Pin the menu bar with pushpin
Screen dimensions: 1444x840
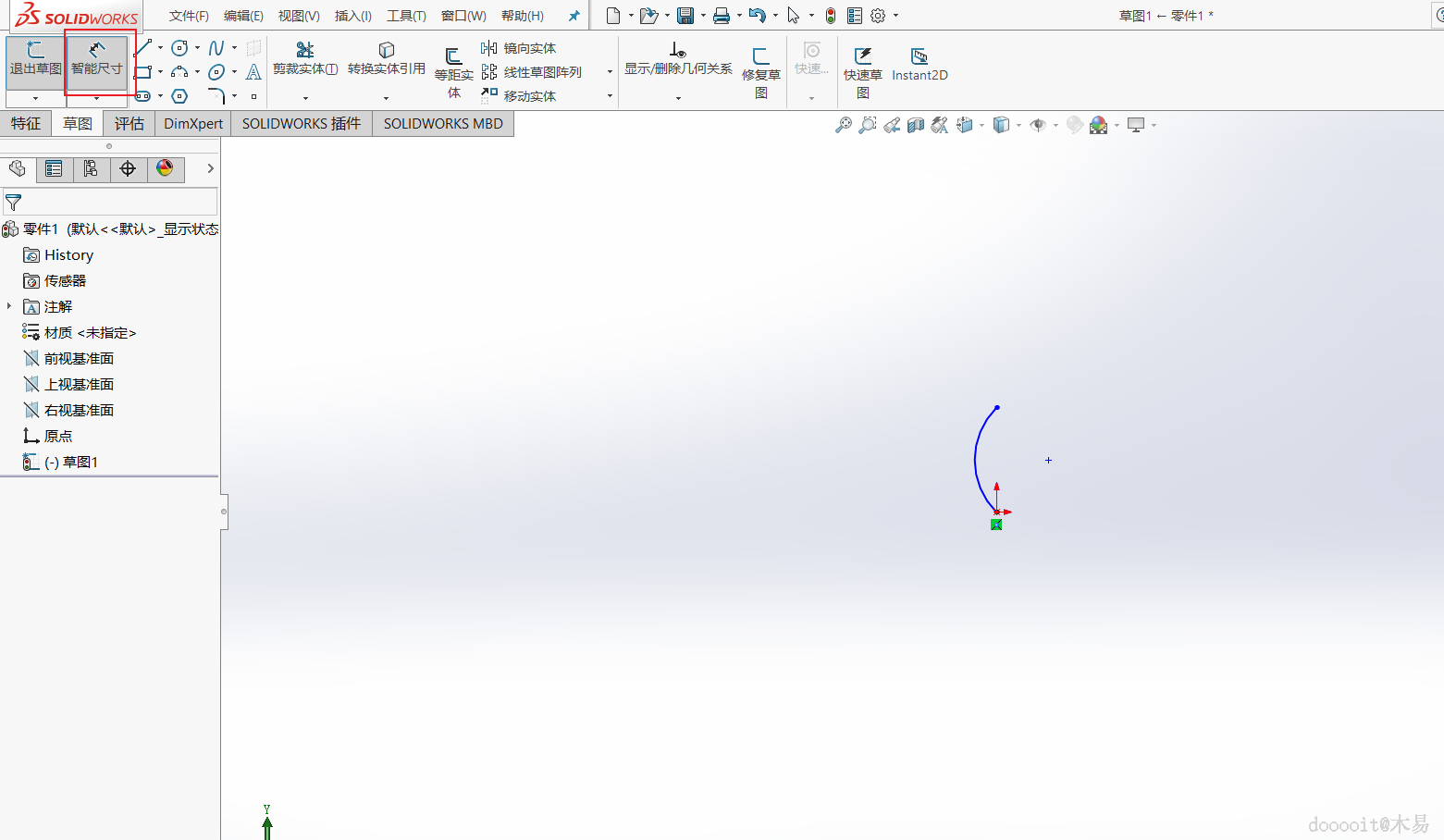click(x=574, y=16)
